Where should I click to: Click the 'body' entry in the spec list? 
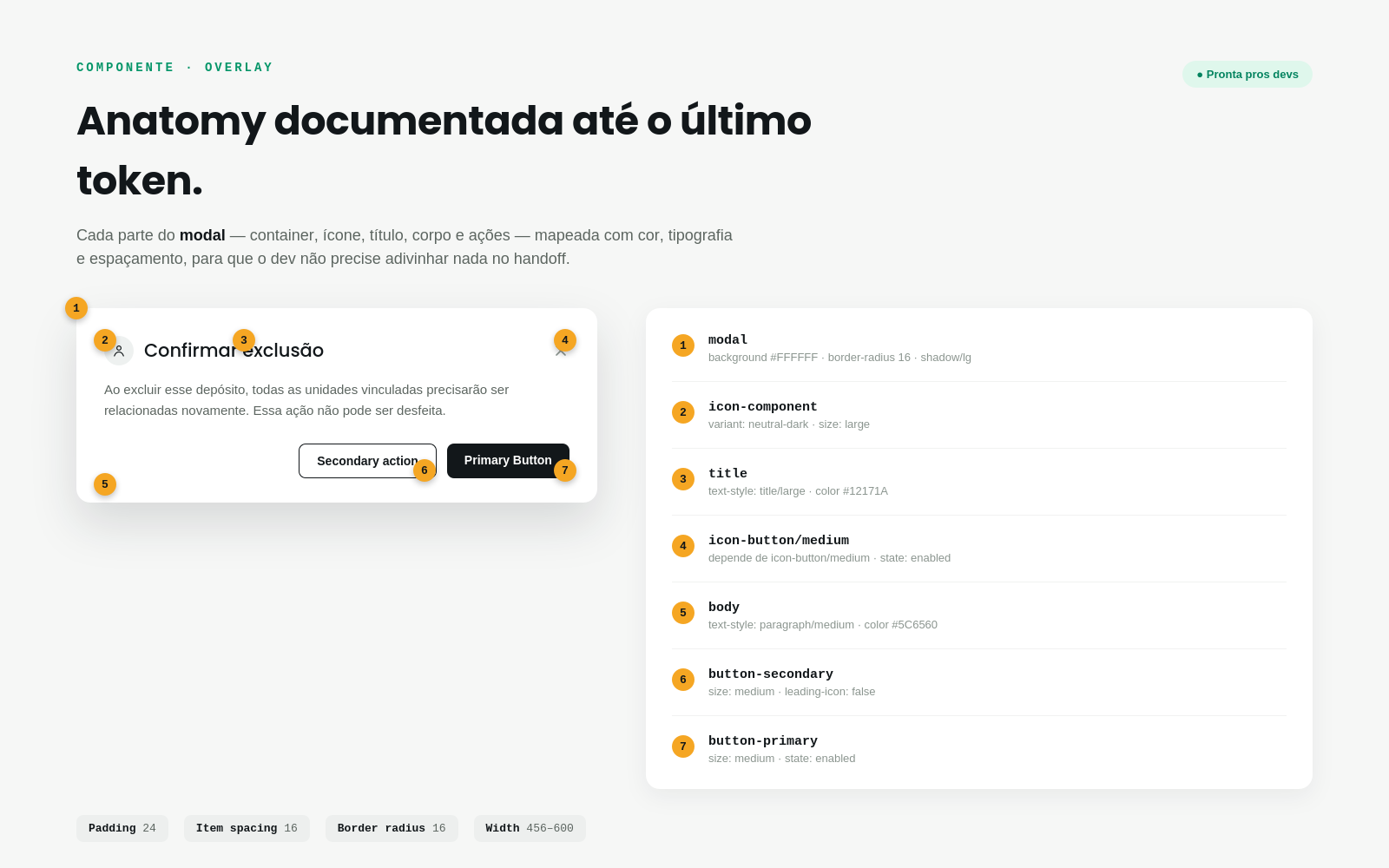click(979, 615)
